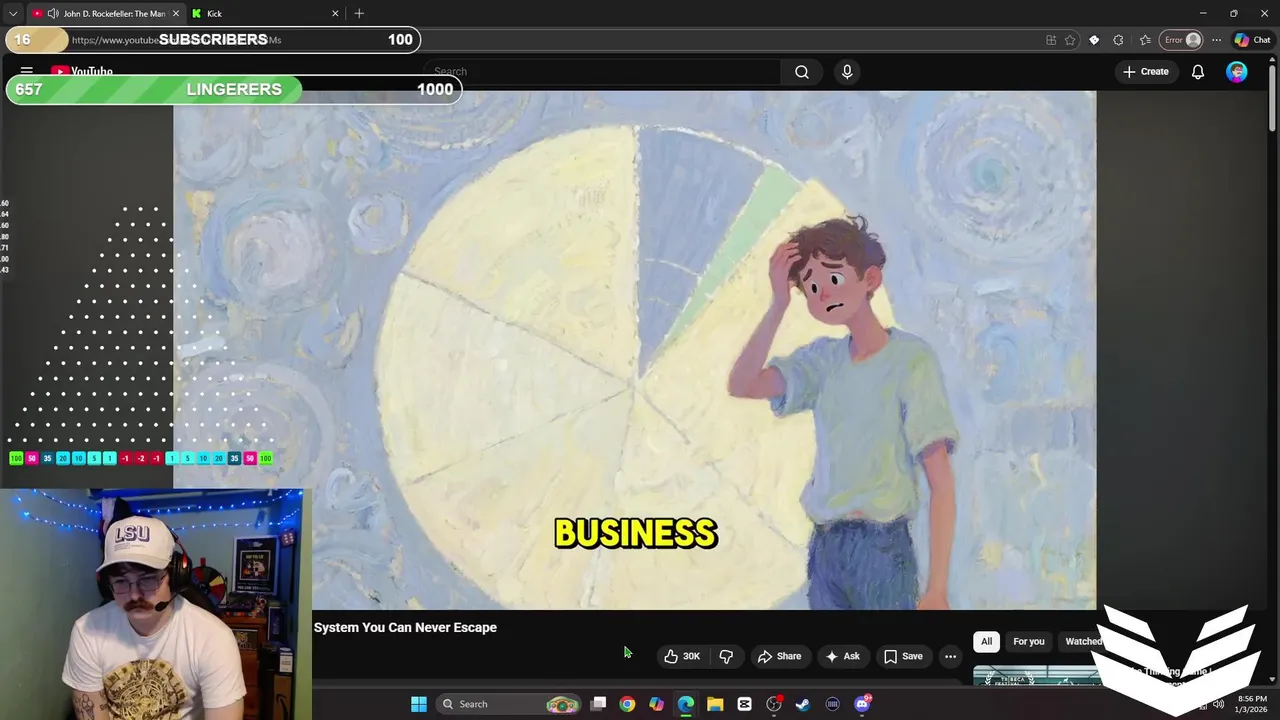
Task: Select the For you filter chip
Action: 1028,641
